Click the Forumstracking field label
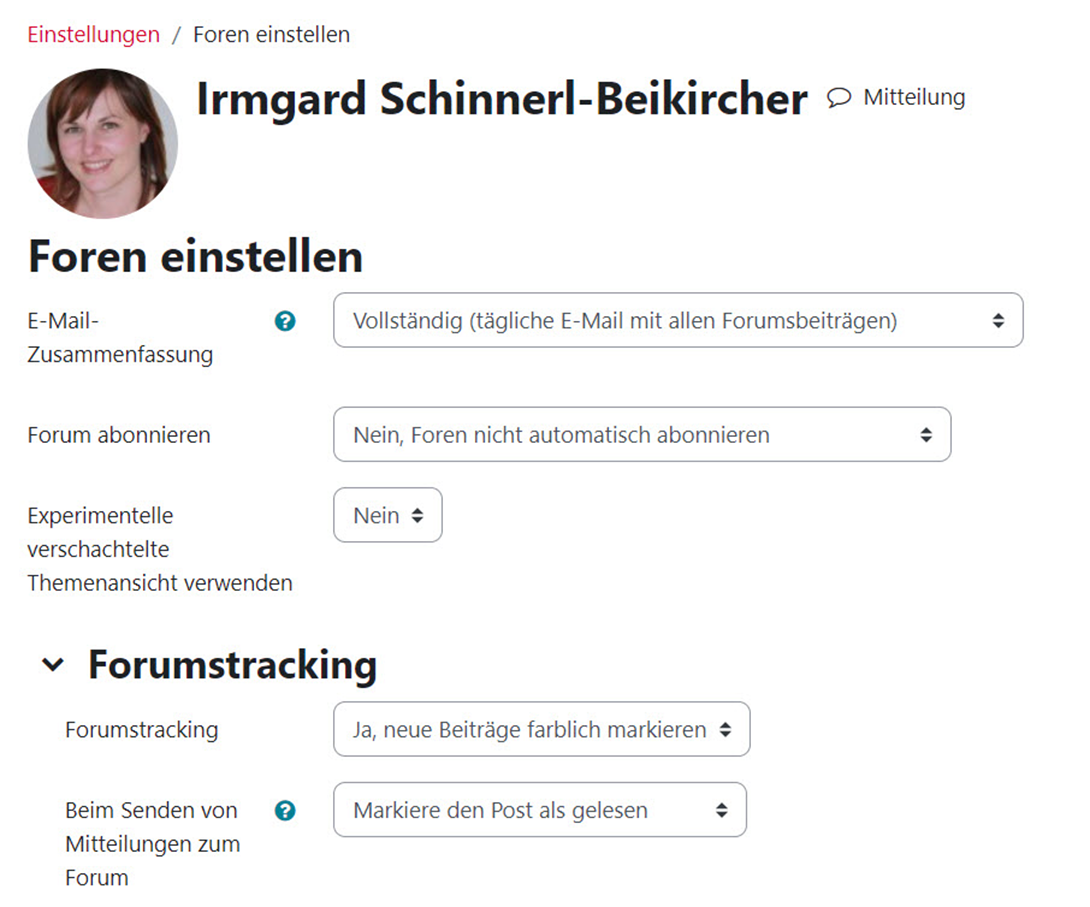Image resolution: width=1090 pixels, height=907 pixels. tap(141, 730)
